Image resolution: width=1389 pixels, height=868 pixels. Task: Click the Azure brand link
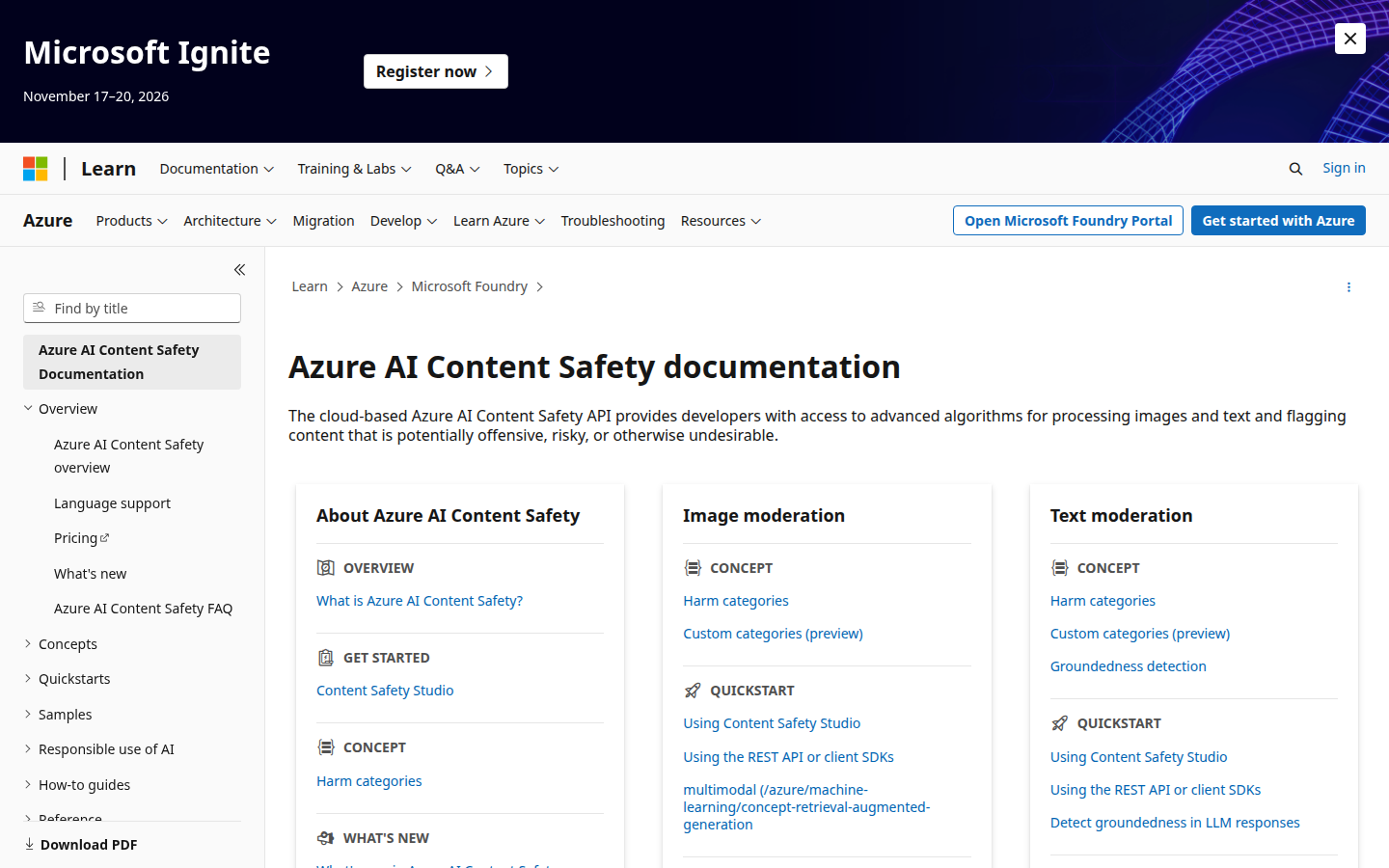pyautogui.click(x=48, y=221)
